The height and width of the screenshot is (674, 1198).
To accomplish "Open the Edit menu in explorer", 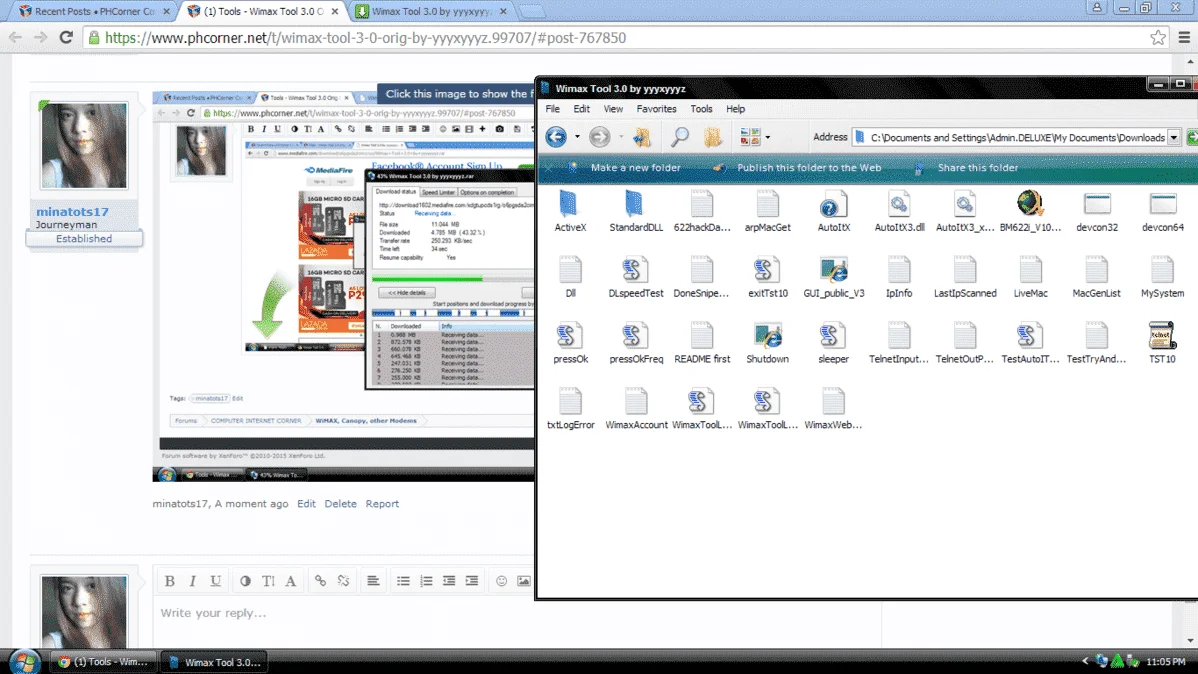I will 581,109.
